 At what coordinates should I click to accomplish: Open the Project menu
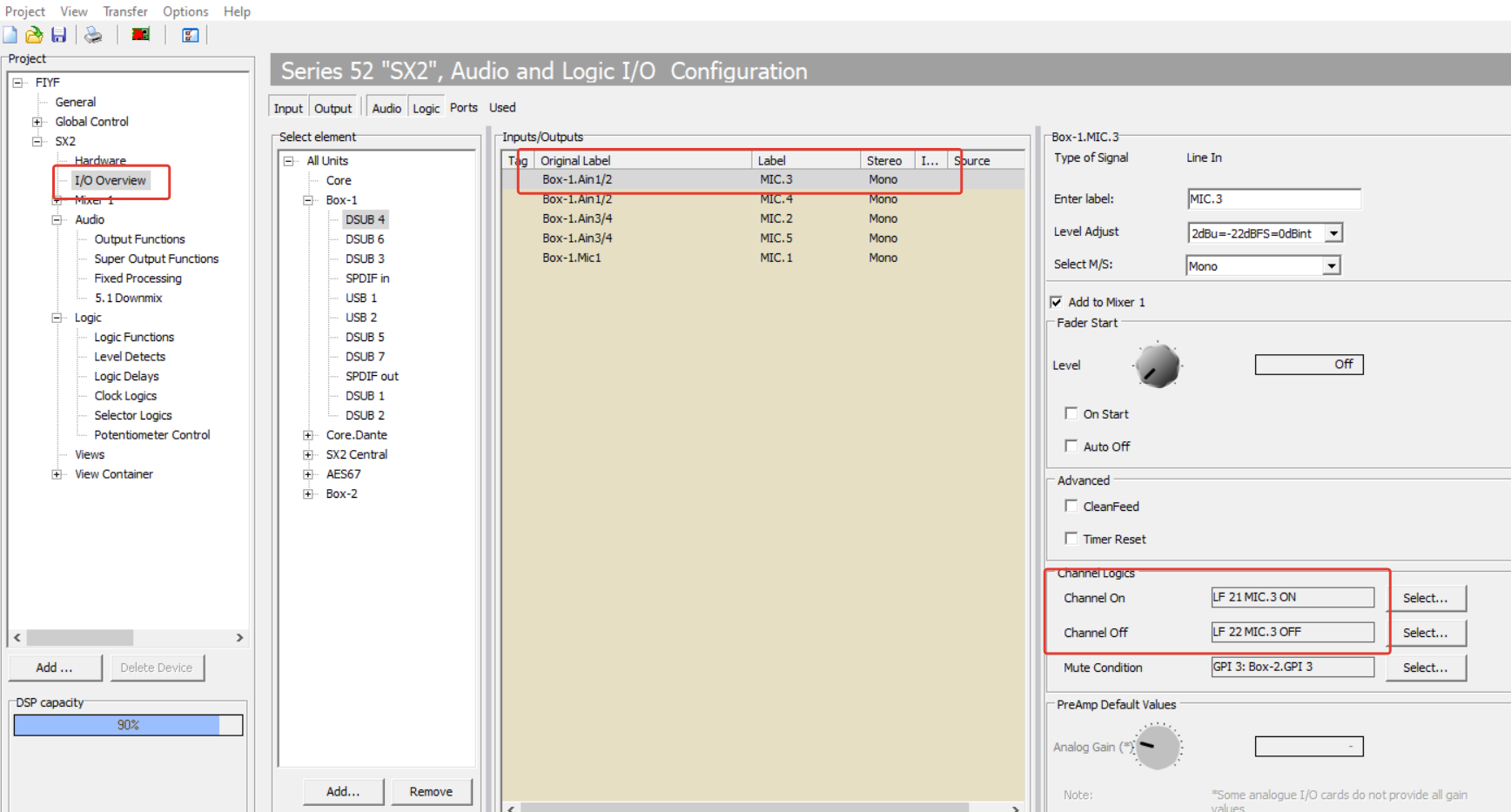(25, 11)
